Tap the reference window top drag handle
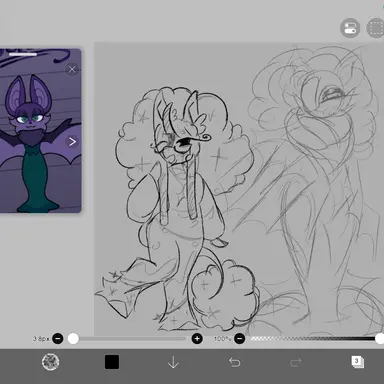Viewport: 384px width, 384px height. 23,54
